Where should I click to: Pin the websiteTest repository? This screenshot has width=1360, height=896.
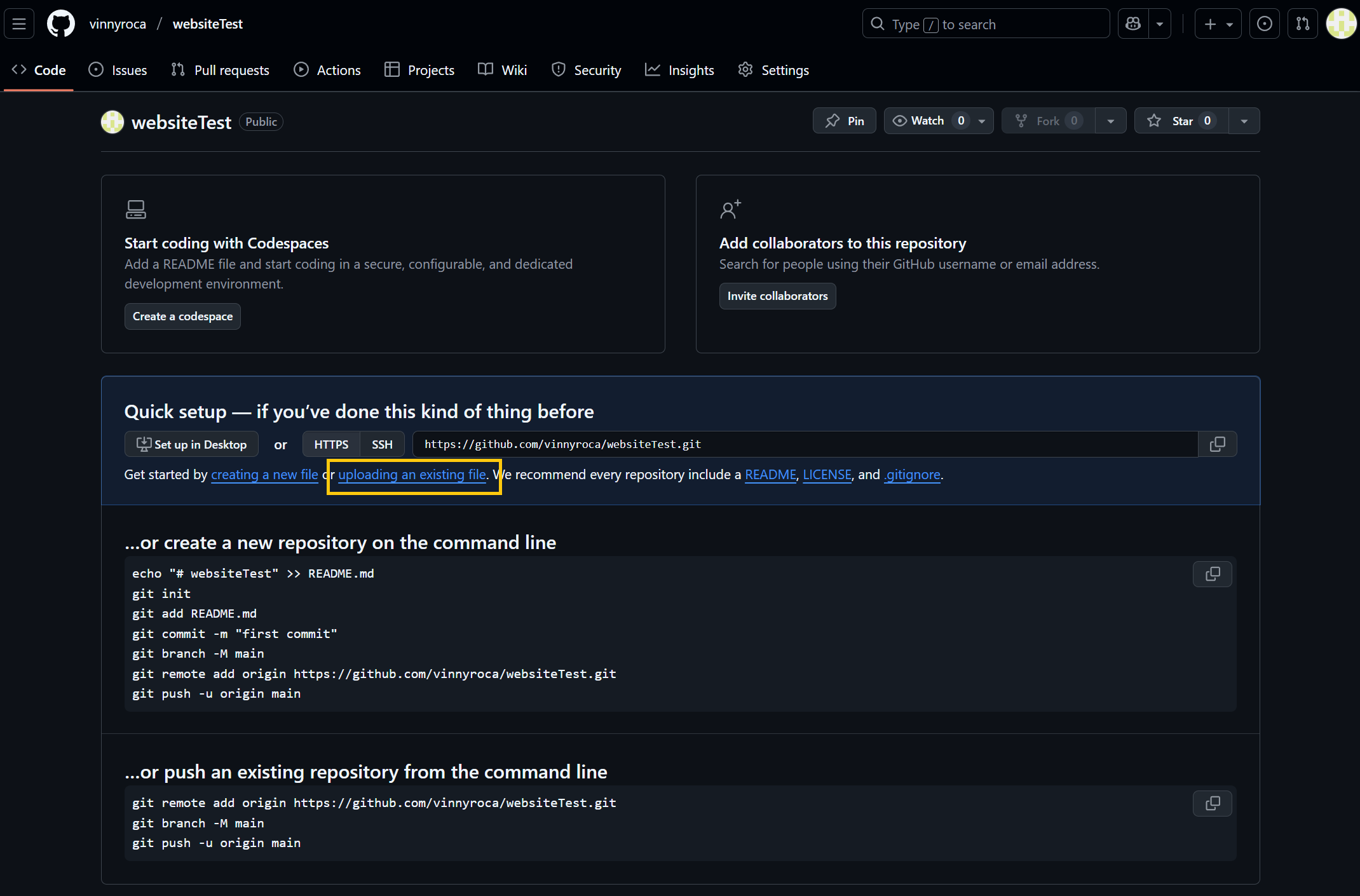(x=844, y=120)
